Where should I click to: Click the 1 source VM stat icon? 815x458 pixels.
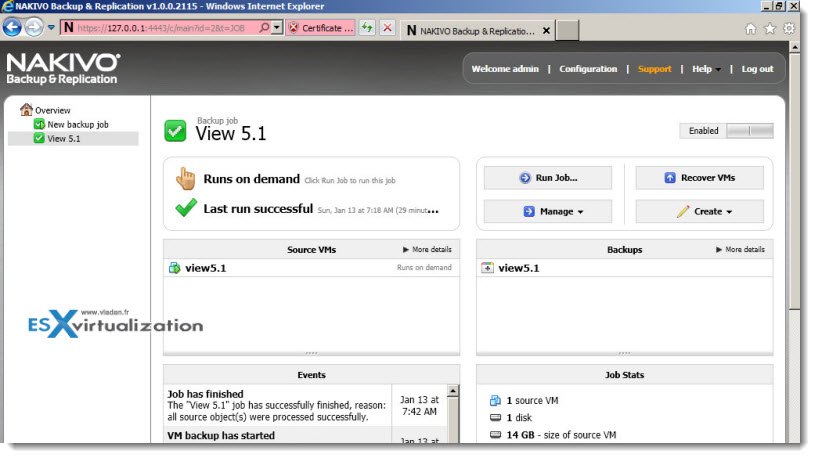pyautogui.click(x=495, y=400)
